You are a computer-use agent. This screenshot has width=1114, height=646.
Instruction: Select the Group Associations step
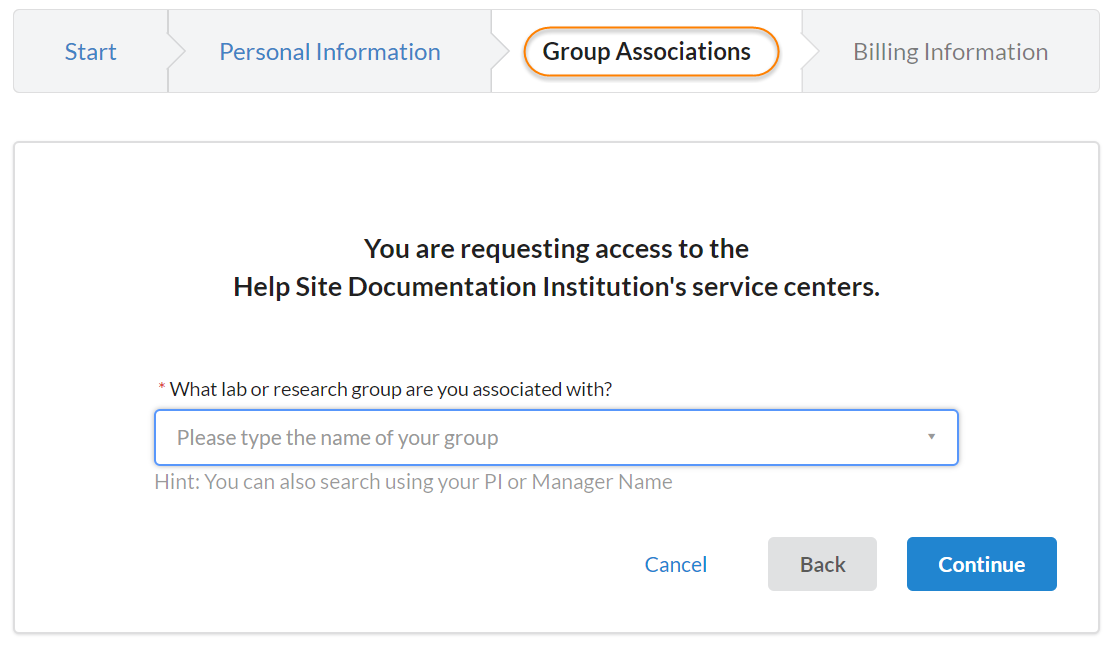coord(646,52)
